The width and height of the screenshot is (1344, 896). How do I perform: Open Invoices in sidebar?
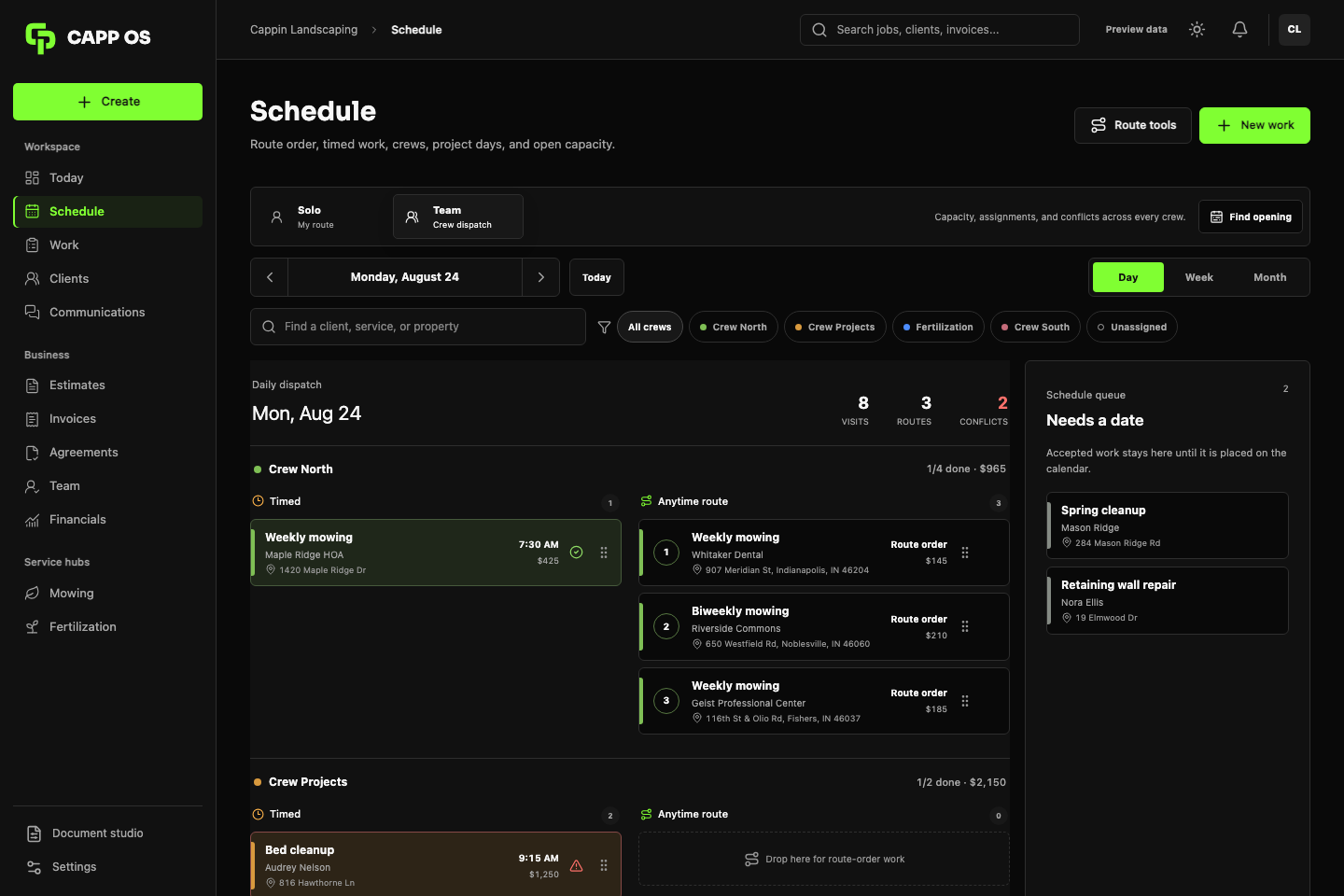coord(108,419)
